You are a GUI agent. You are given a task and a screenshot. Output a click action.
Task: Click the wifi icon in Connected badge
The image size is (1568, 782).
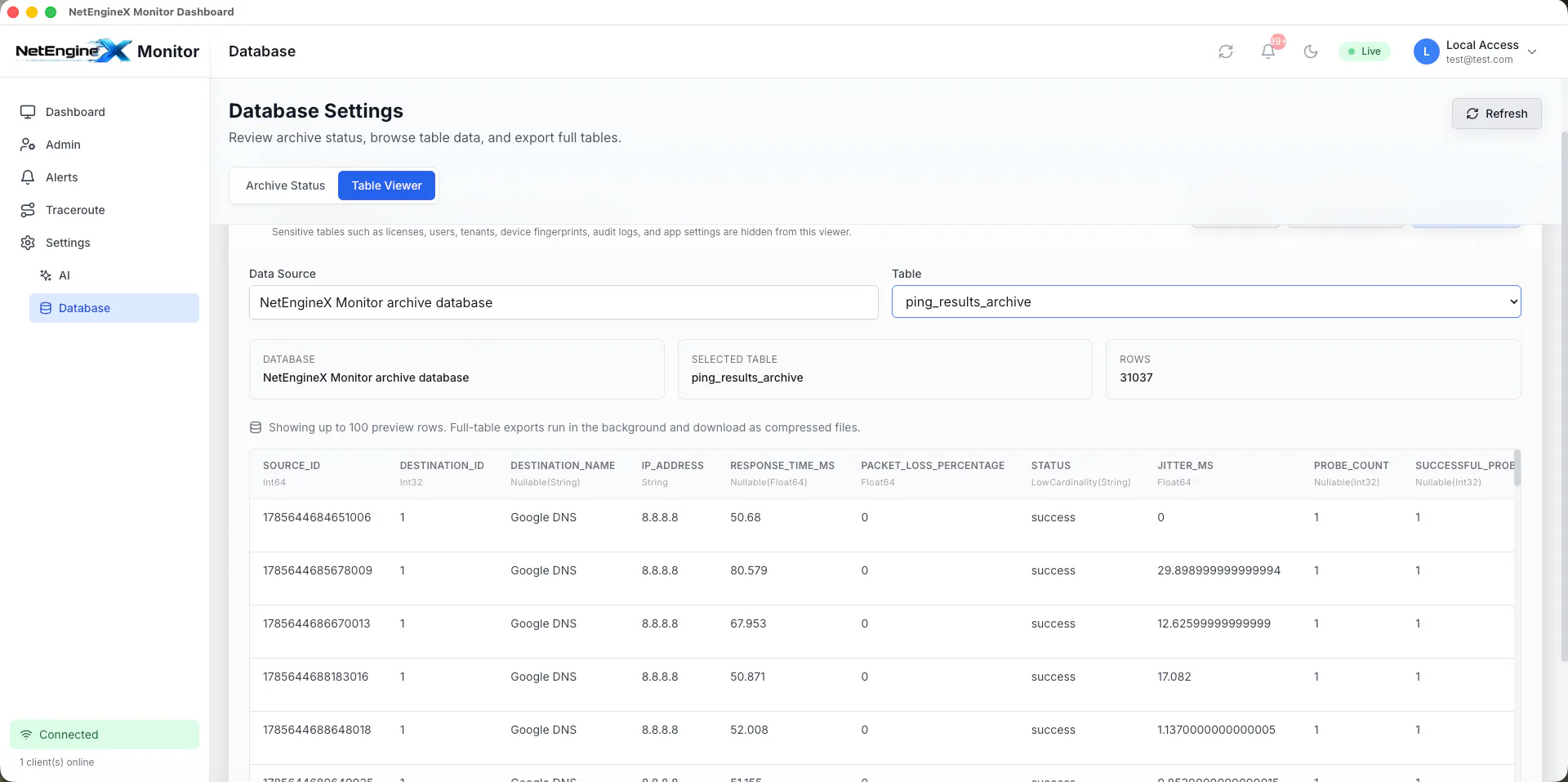pos(26,735)
